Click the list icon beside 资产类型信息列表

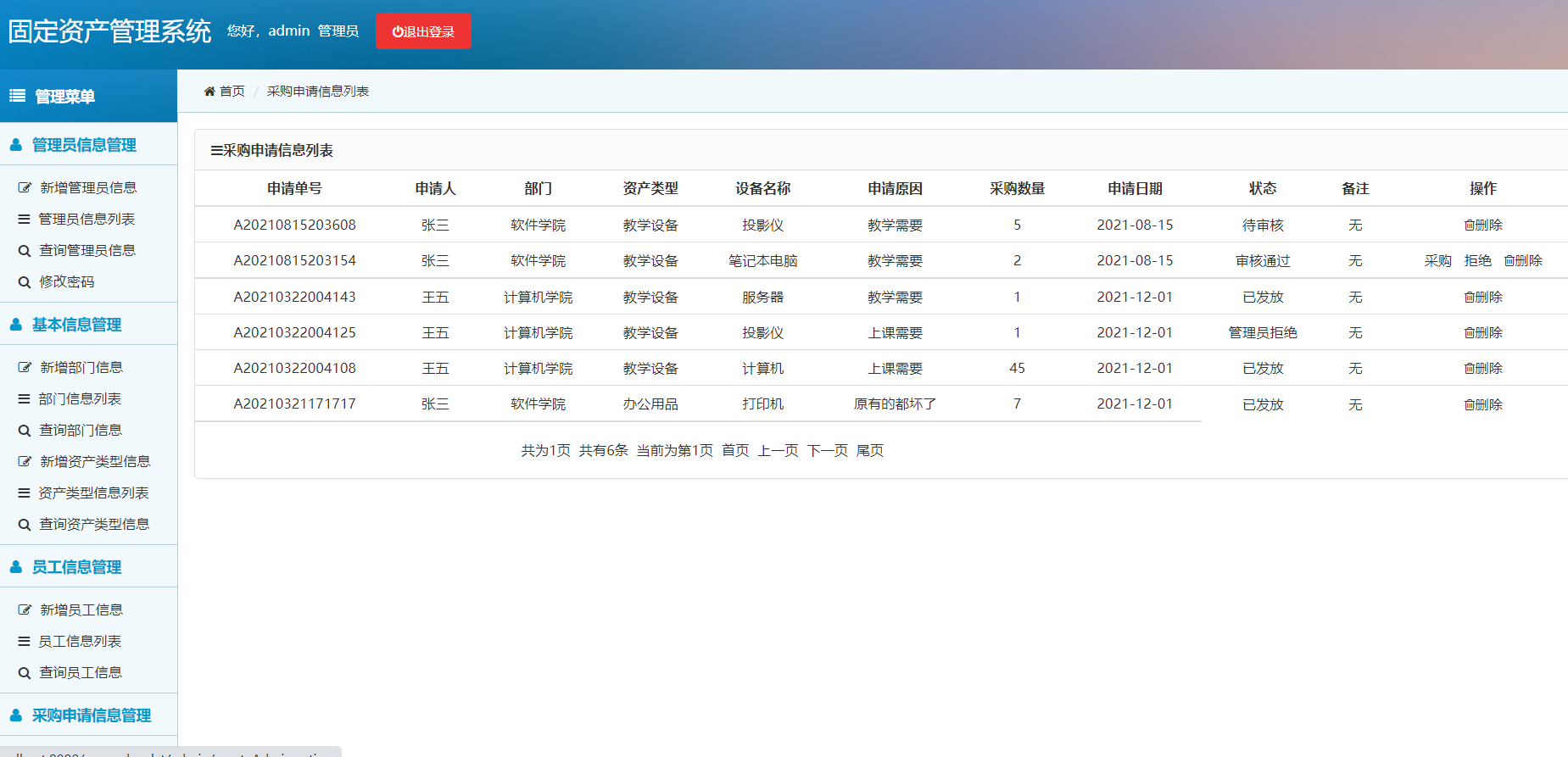click(x=24, y=493)
